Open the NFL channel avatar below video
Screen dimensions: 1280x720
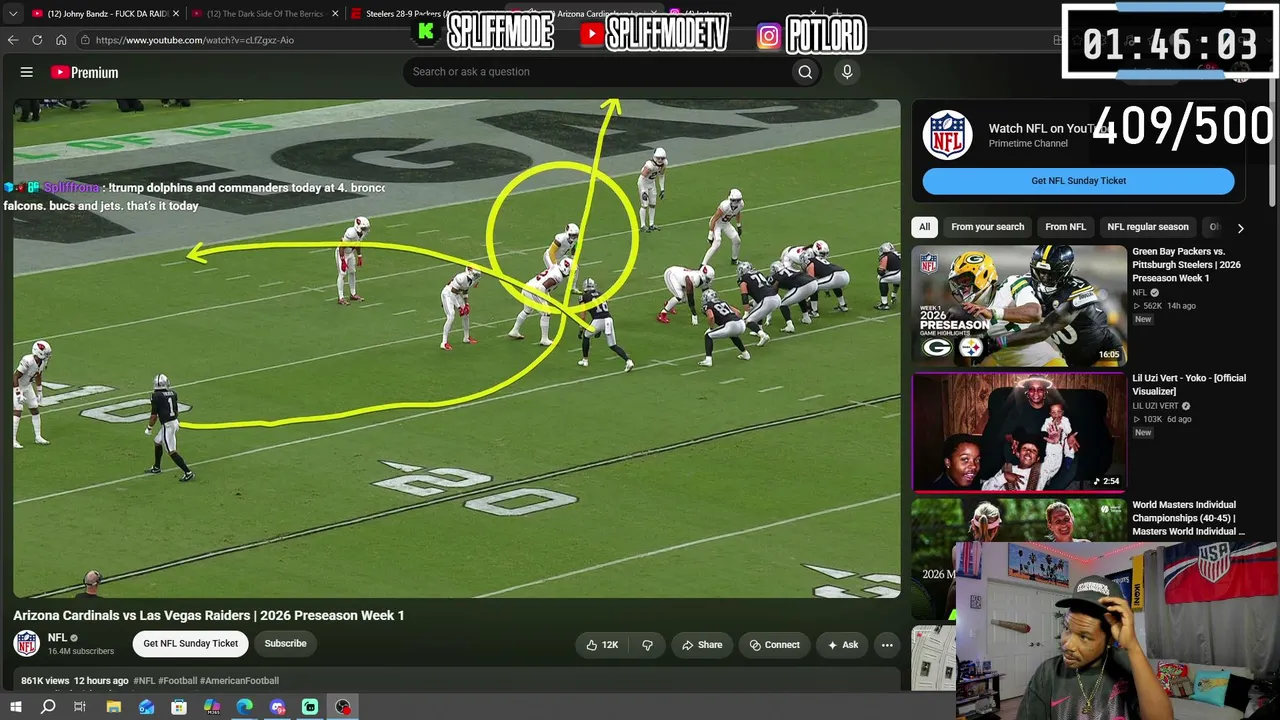coord(27,644)
